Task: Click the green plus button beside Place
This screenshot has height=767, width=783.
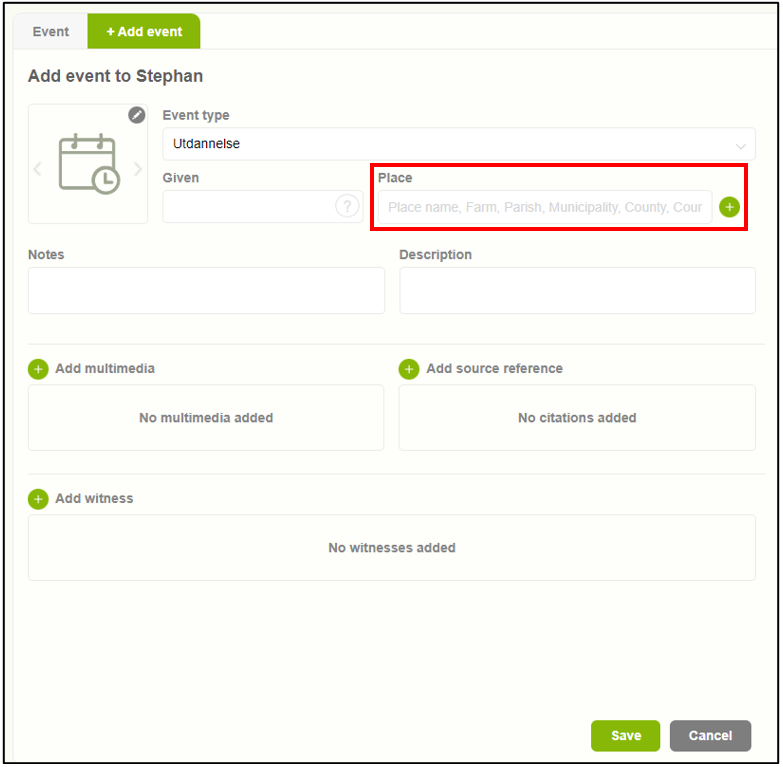Action: point(729,207)
